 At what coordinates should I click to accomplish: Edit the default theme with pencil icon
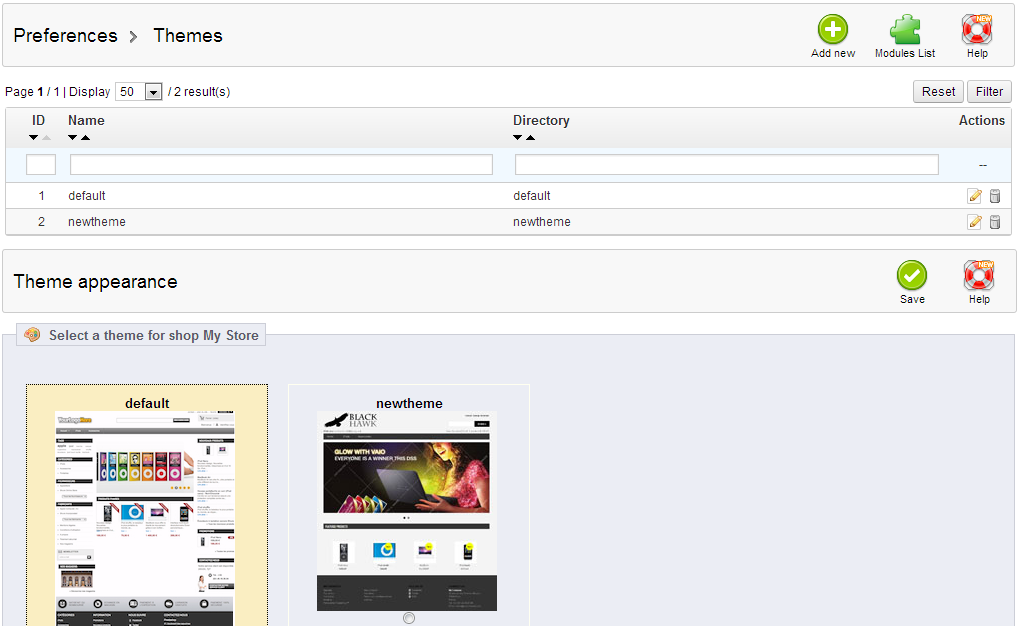point(974,196)
